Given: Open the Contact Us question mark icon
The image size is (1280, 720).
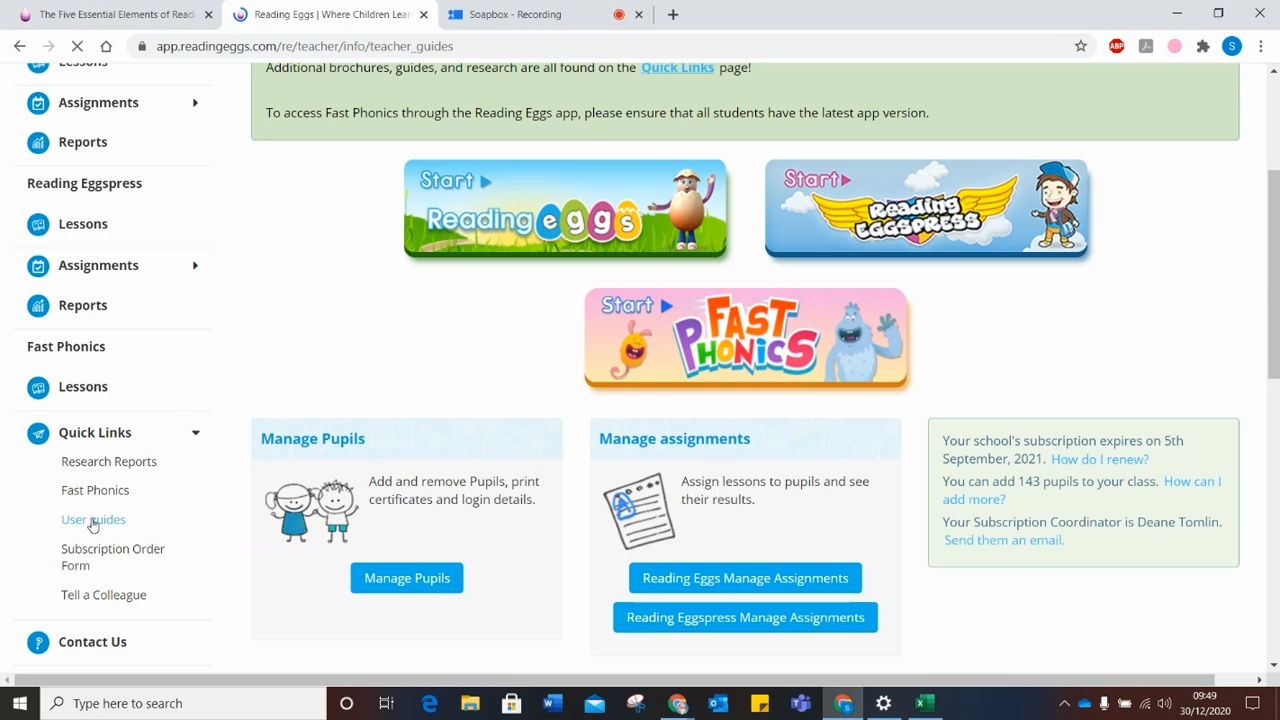Looking at the screenshot, I should coord(38,642).
